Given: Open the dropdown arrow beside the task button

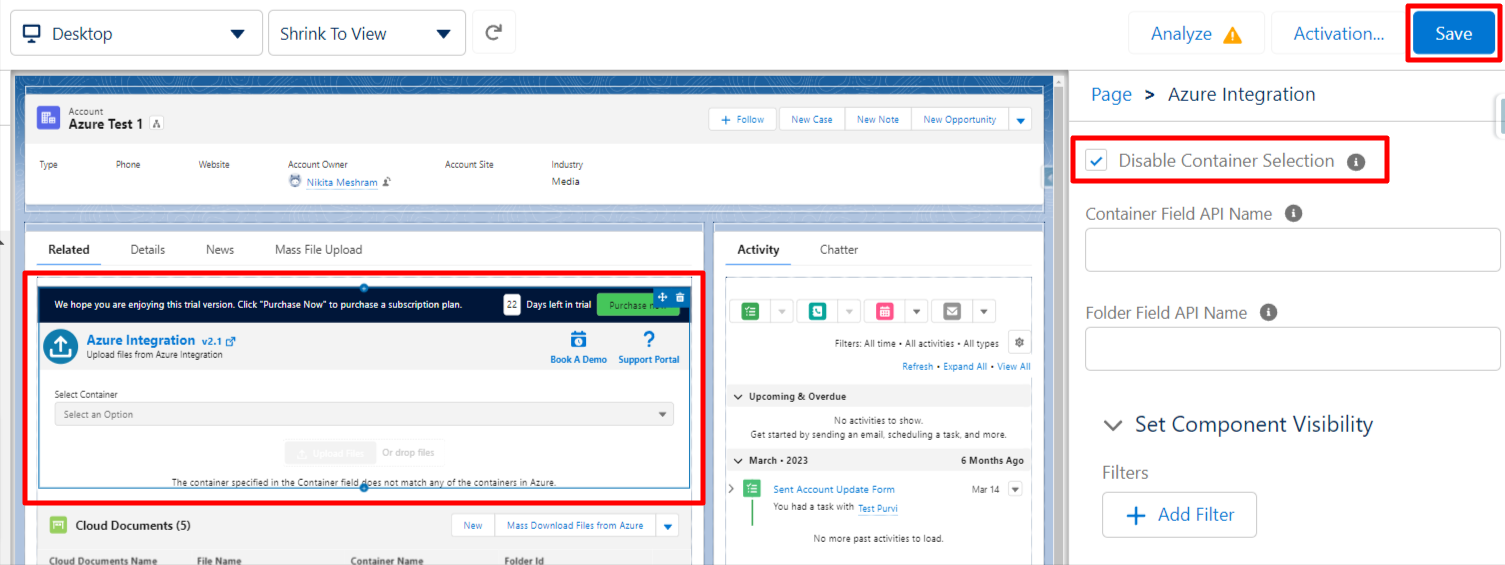Looking at the screenshot, I should (x=782, y=311).
